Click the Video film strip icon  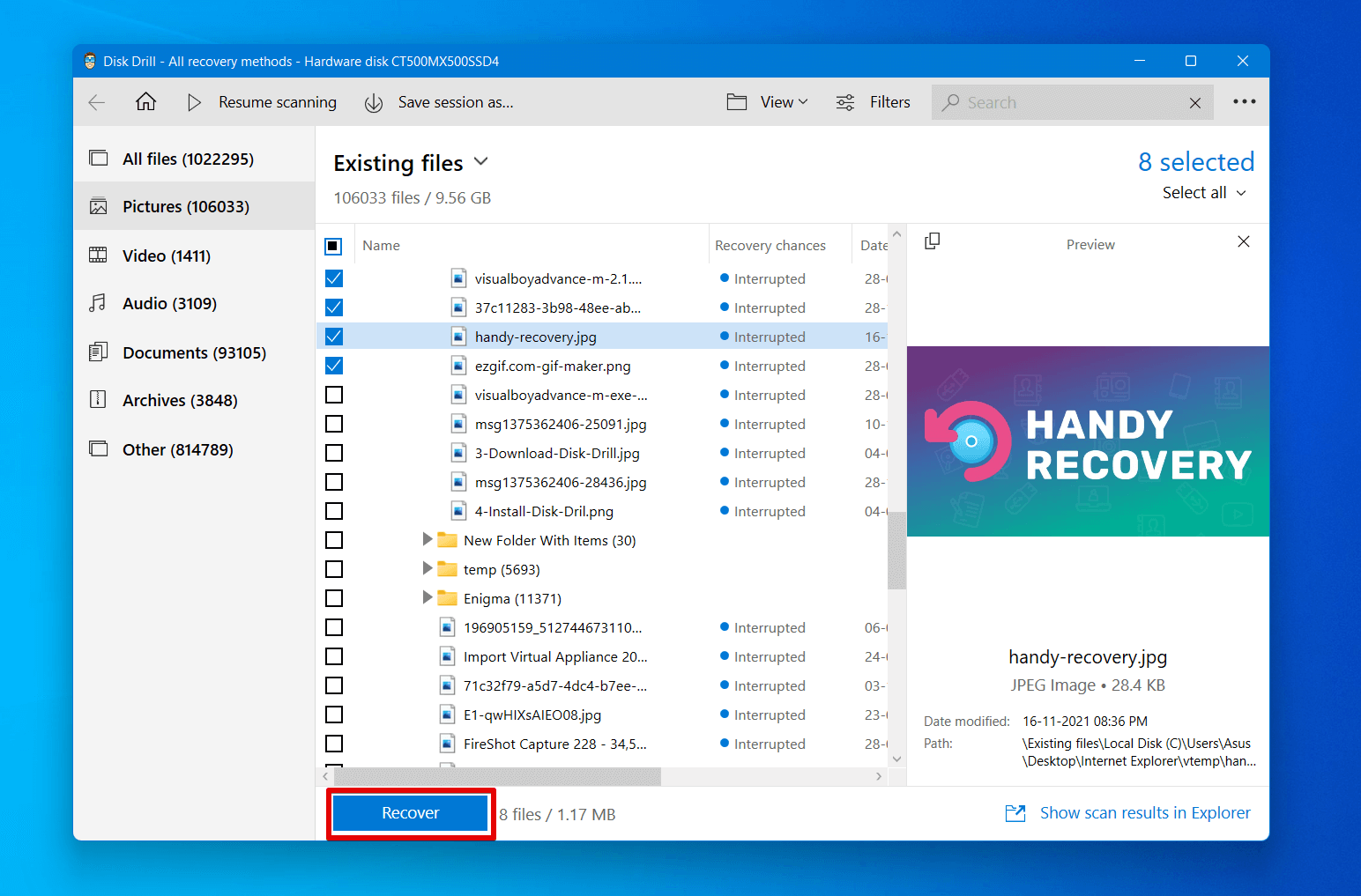98,255
